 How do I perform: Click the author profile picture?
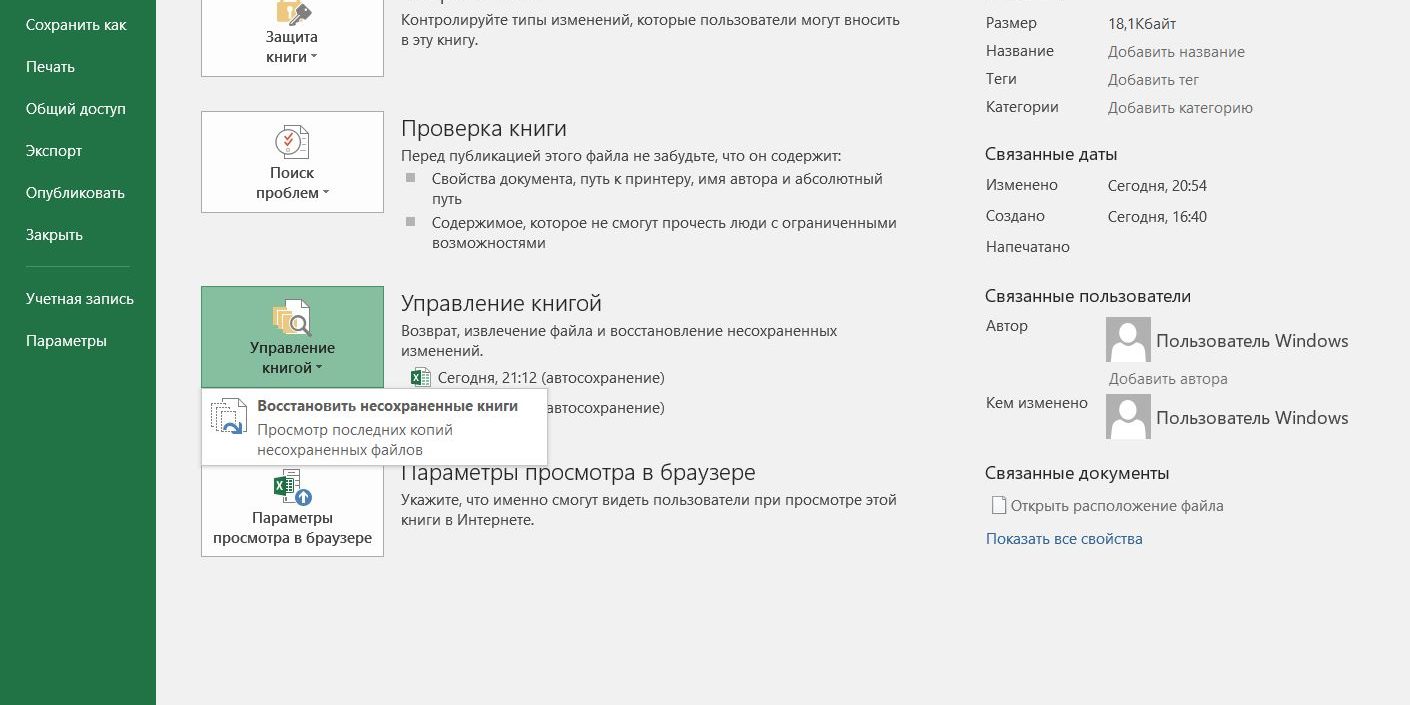1128,339
